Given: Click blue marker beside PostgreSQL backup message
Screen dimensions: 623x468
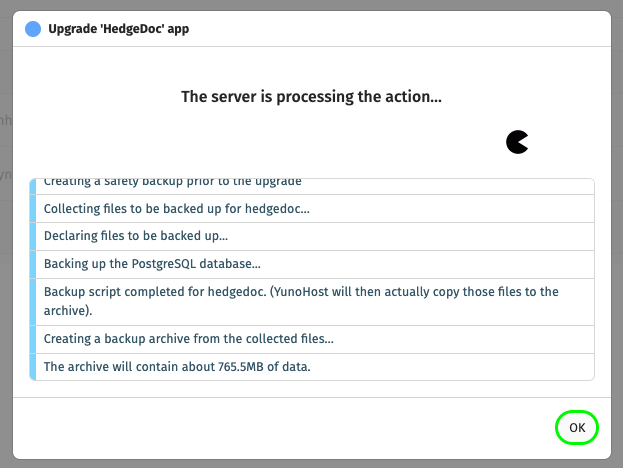Looking at the screenshot, I should click(x=33, y=264).
